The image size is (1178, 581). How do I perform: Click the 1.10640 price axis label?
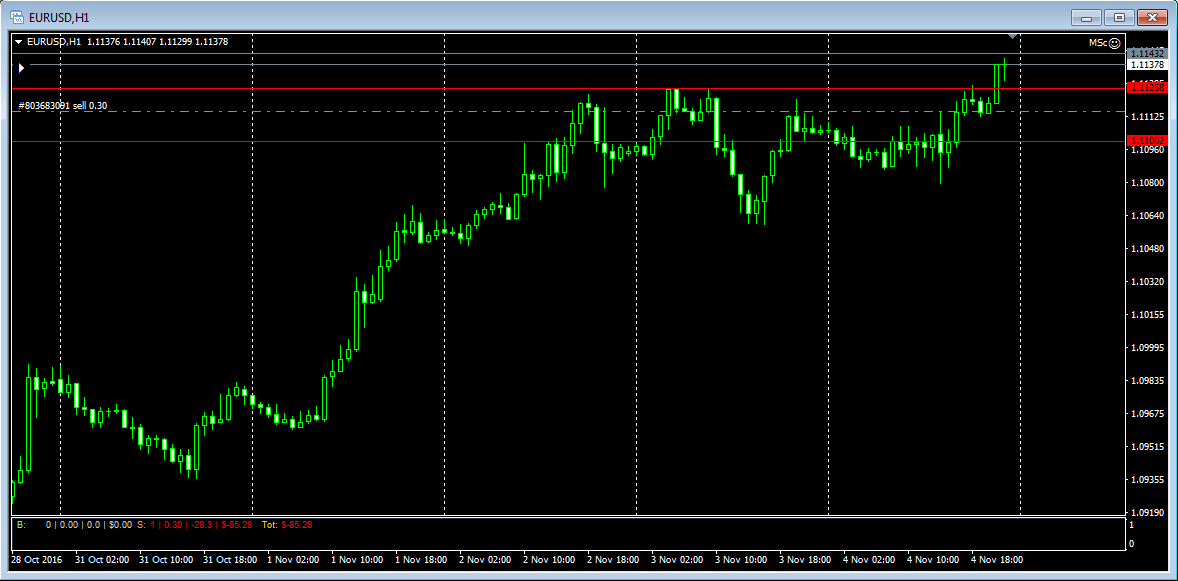pos(1146,216)
